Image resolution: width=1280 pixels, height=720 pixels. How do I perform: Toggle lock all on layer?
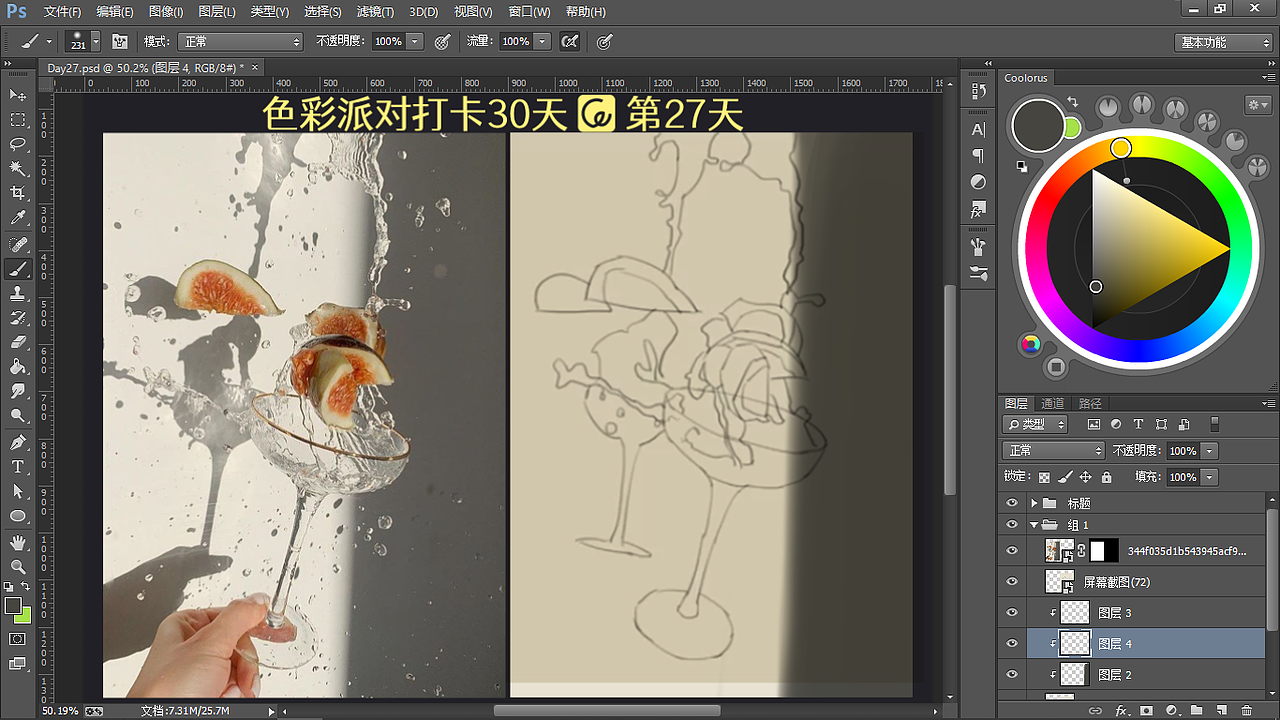1109,477
